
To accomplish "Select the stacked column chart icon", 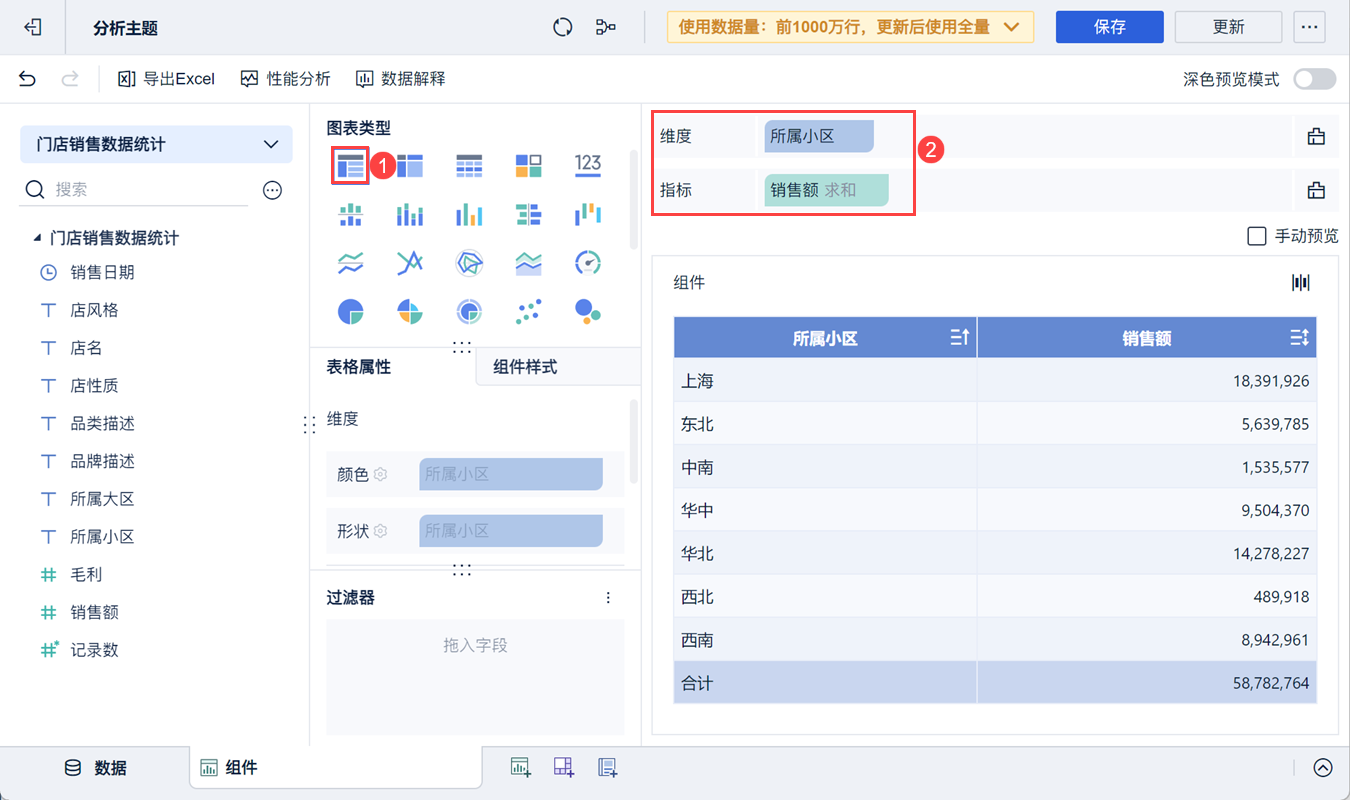I will (x=410, y=214).
